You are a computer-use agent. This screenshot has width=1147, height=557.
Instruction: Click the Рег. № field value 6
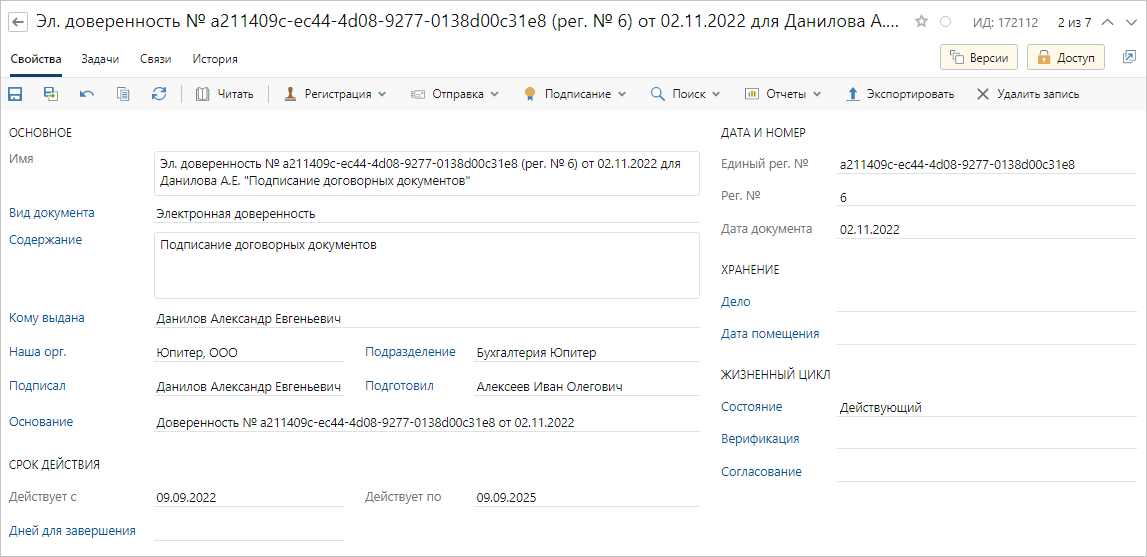pos(987,197)
